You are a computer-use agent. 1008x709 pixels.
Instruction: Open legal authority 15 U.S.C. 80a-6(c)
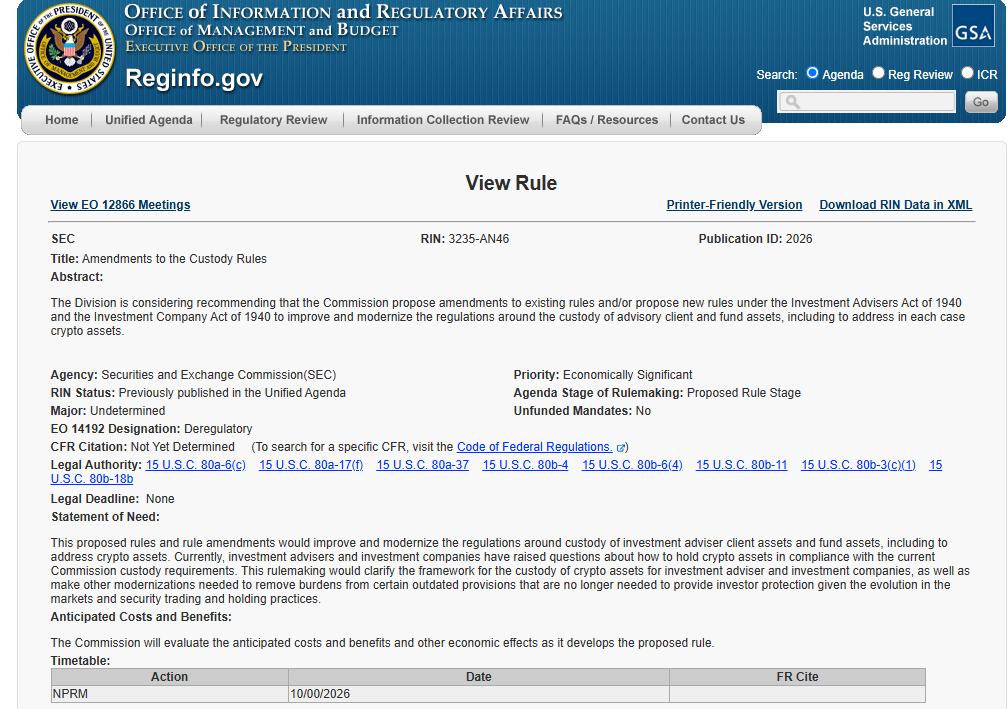pos(195,465)
